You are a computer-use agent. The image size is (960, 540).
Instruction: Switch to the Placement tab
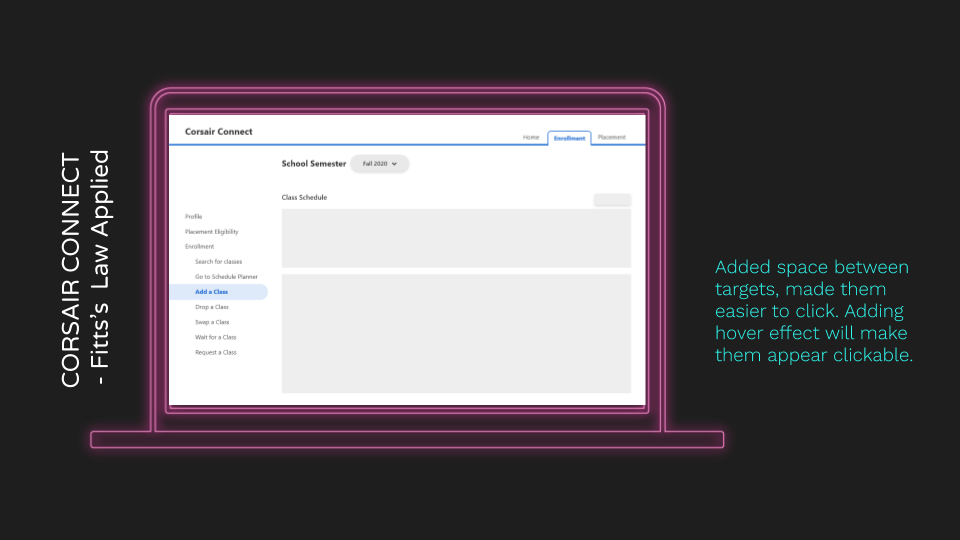point(612,137)
